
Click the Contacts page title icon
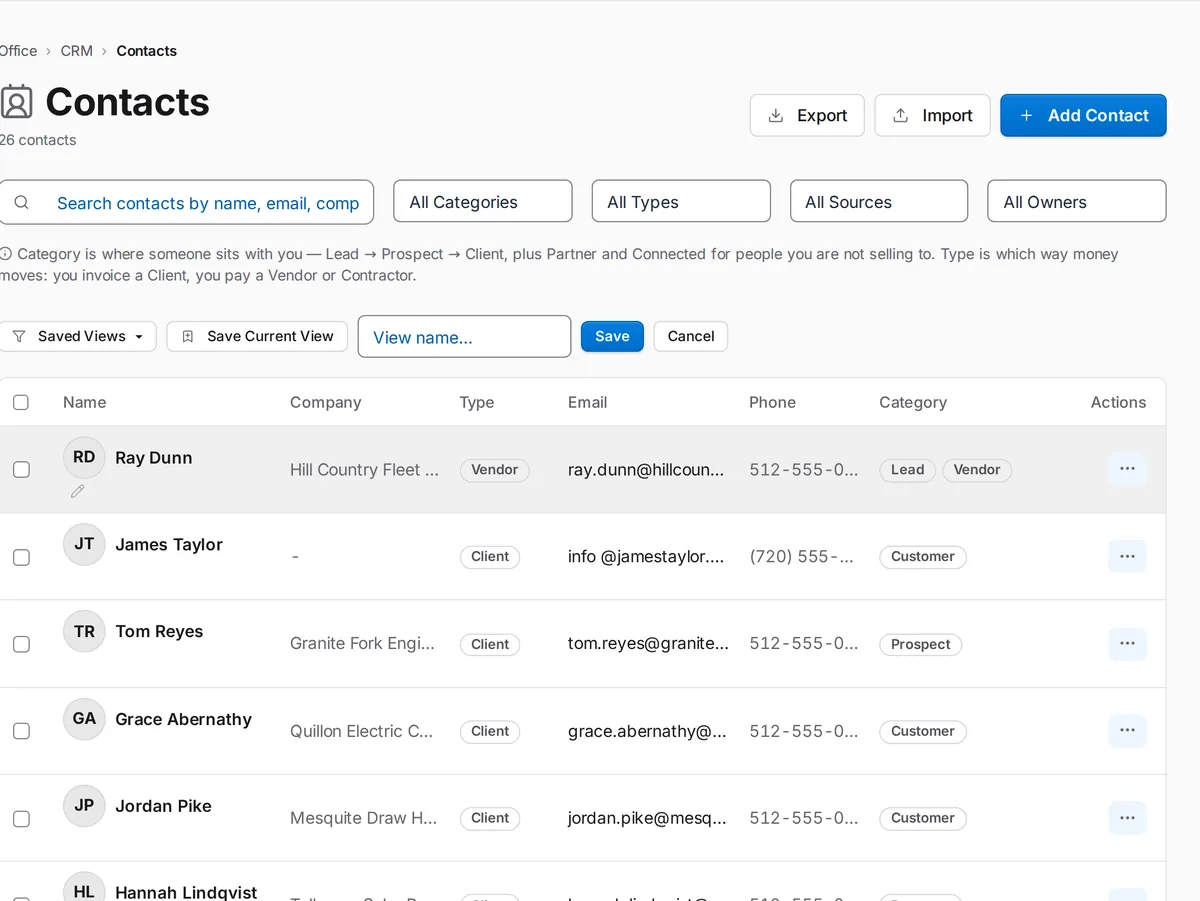click(x=16, y=102)
